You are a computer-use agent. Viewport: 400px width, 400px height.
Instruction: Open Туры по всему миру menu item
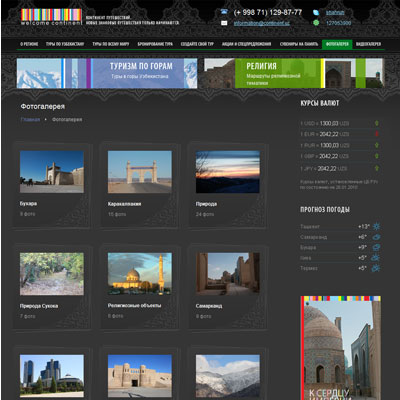tap(111, 44)
